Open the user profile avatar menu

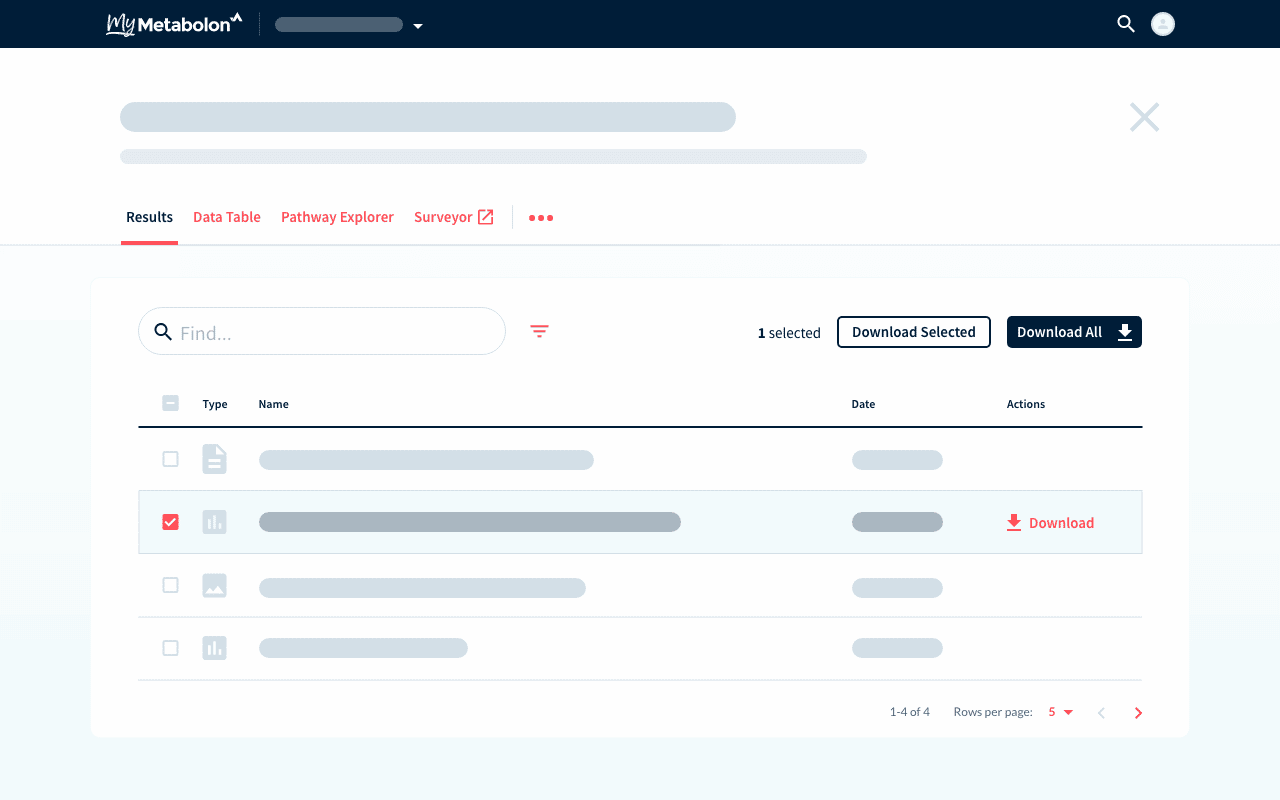pyautogui.click(x=1162, y=24)
